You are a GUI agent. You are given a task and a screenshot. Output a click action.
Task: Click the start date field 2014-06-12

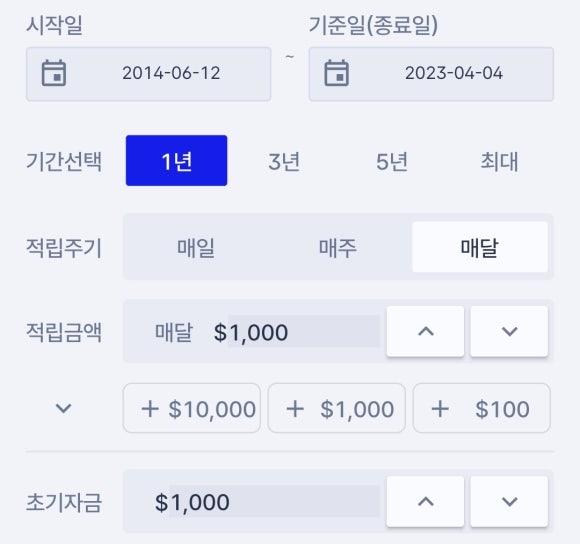point(149,74)
